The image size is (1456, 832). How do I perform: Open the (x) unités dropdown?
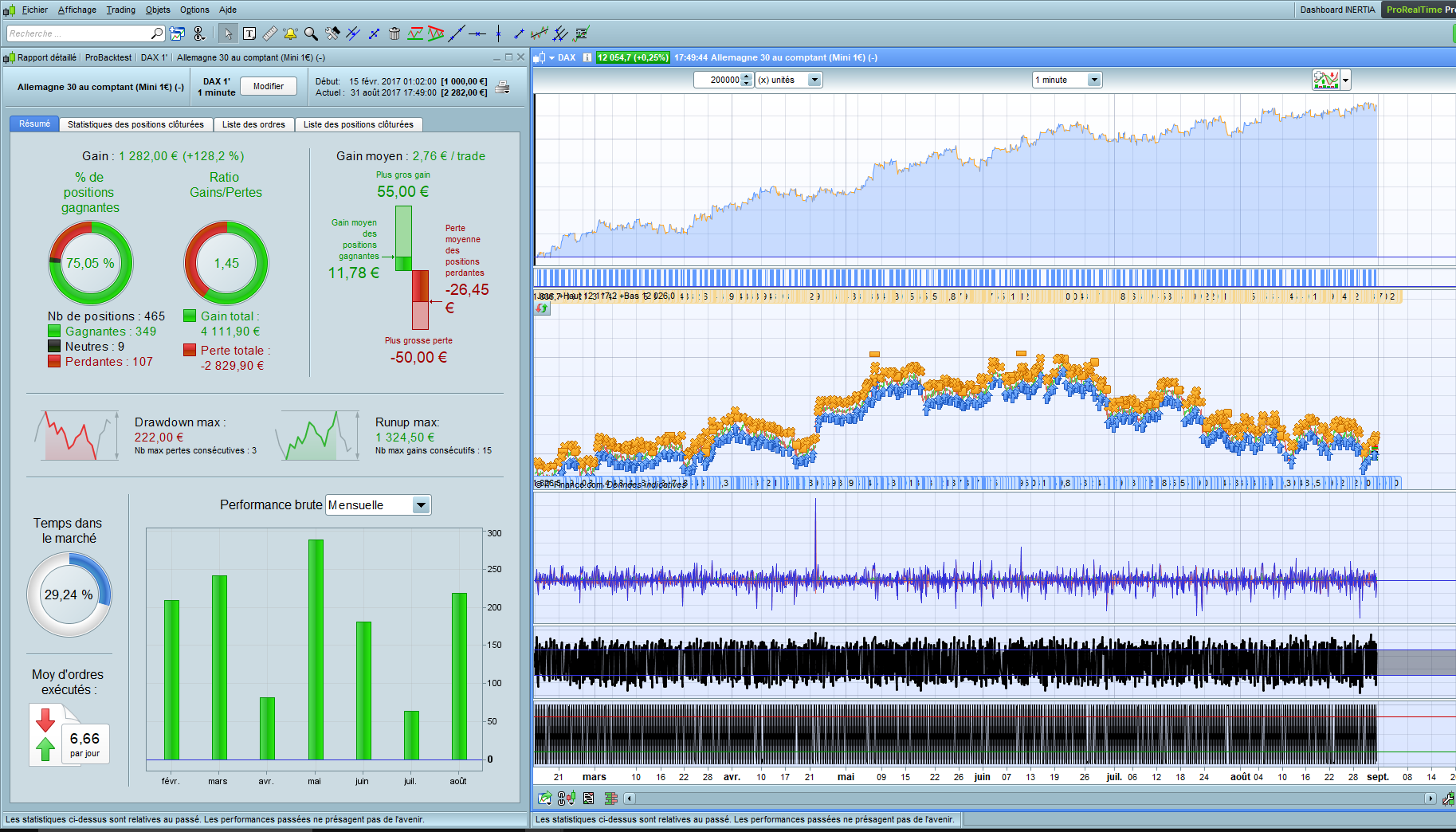(x=814, y=80)
